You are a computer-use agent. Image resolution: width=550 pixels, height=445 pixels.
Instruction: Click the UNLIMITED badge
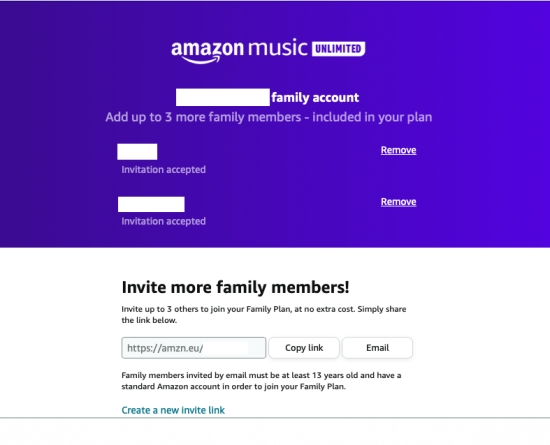(338, 49)
